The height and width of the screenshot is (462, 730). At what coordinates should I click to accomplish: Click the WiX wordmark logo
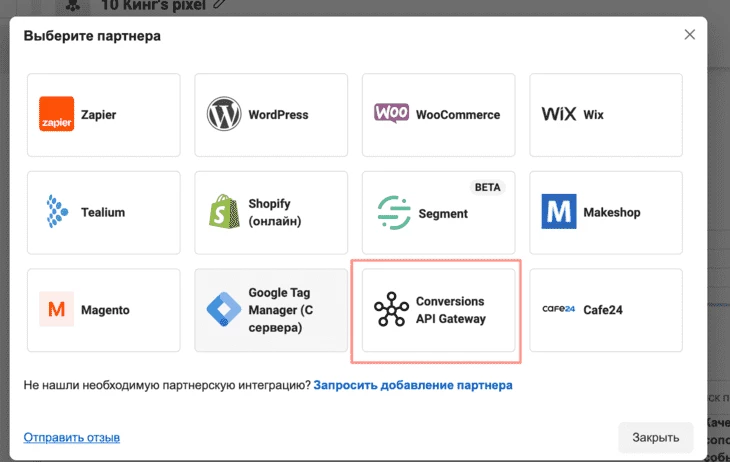559,114
